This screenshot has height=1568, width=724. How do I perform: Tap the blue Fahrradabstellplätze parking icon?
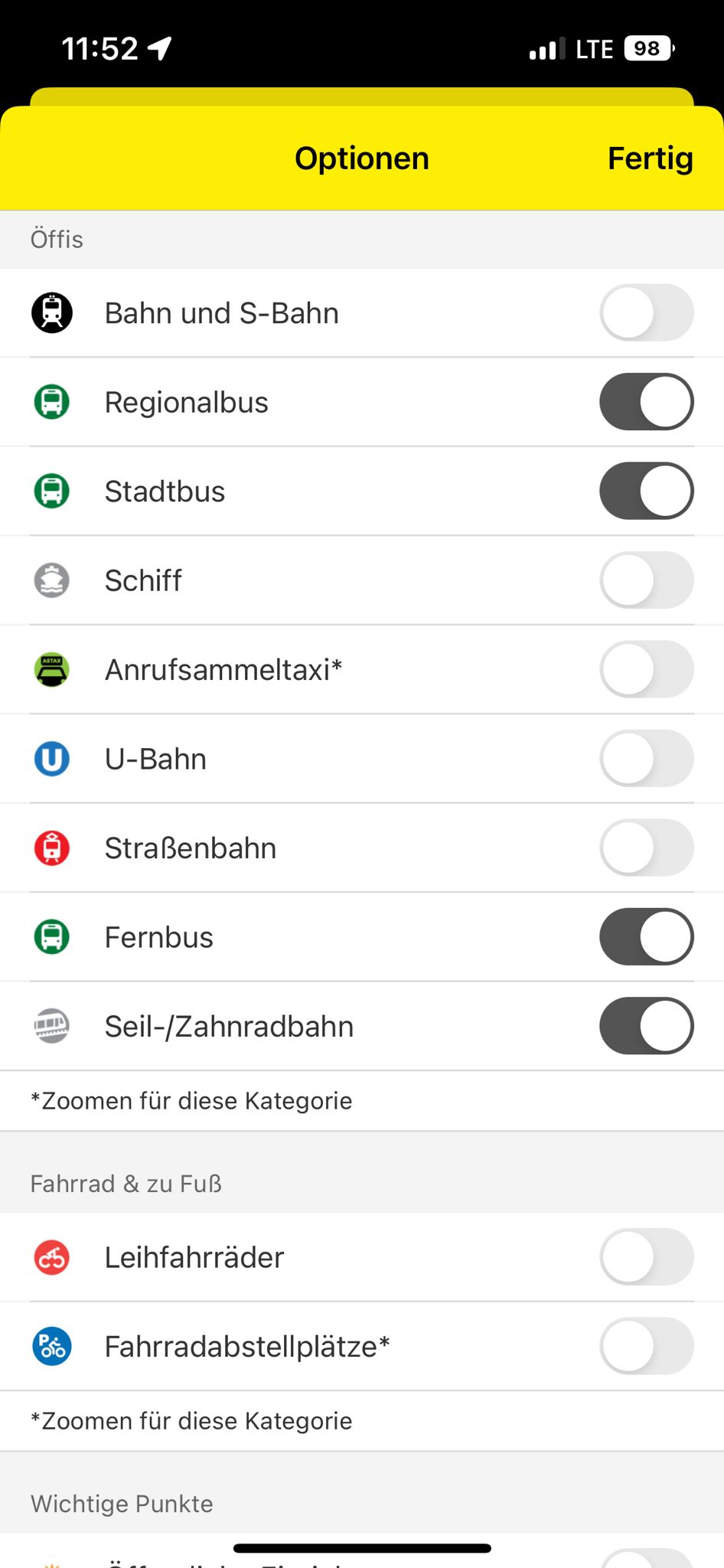tap(52, 1346)
